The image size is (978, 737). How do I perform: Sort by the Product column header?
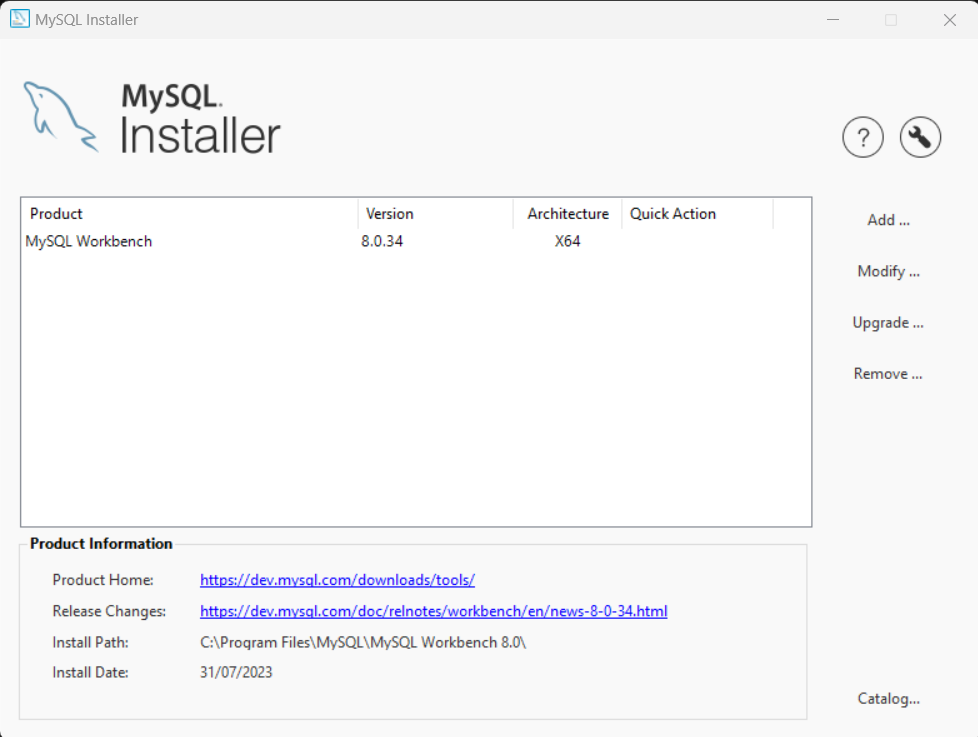point(190,214)
